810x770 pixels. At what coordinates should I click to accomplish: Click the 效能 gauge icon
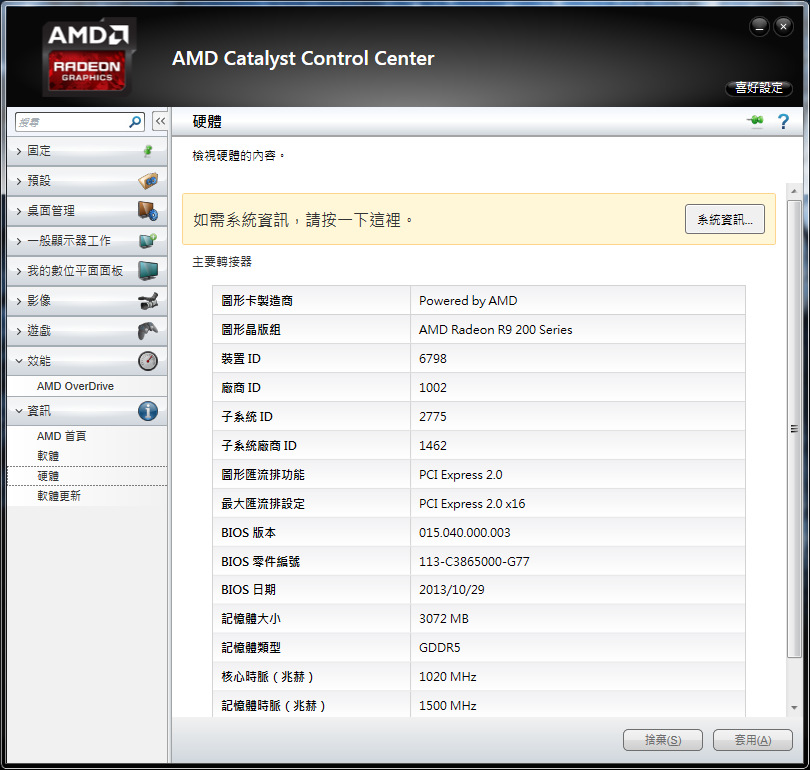point(148,360)
